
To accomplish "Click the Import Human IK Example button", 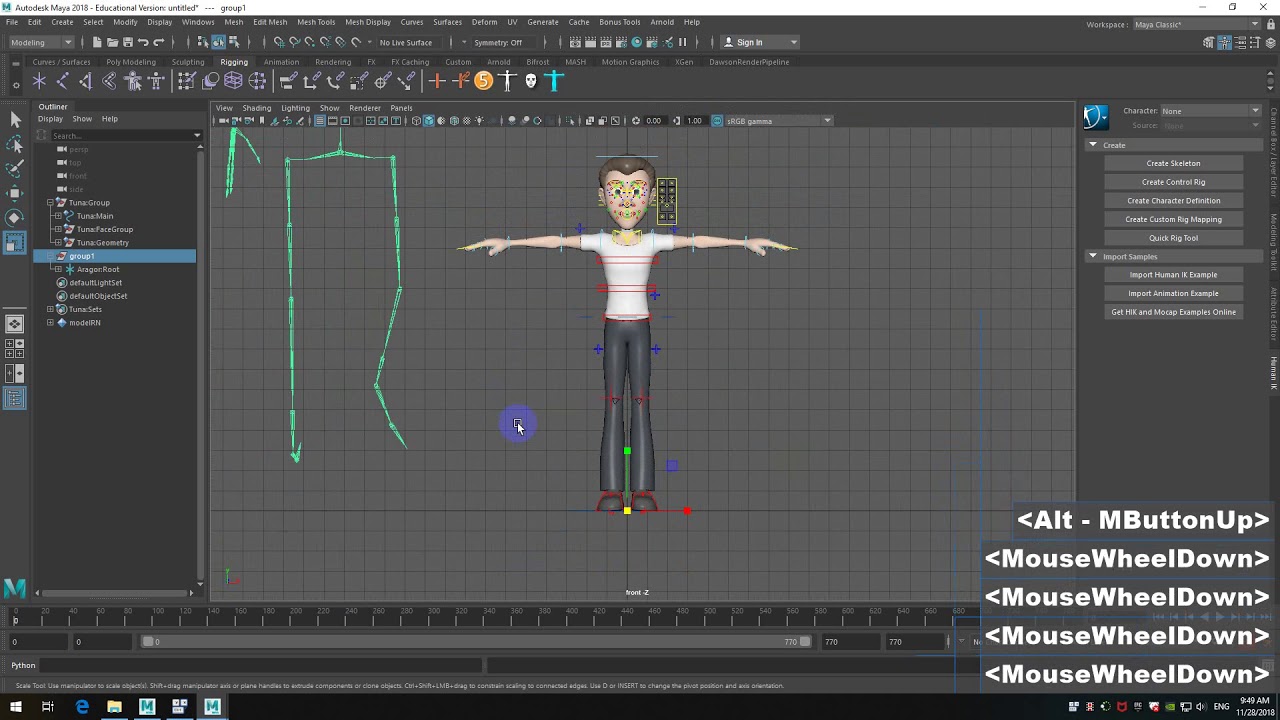I will pyautogui.click(x=1173, y=274).
